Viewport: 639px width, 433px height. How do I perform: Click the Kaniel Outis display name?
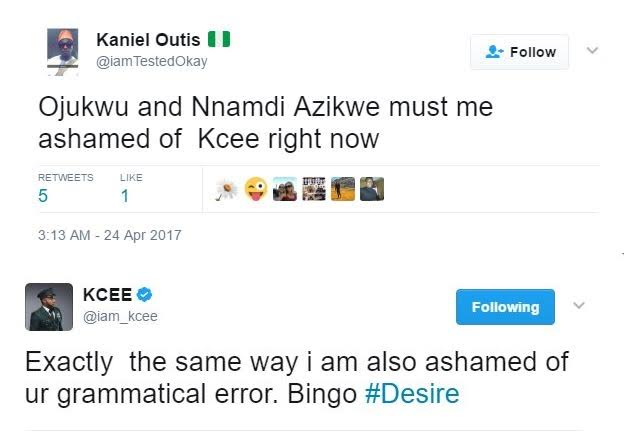pyautogui.click(x=148, y=40)
